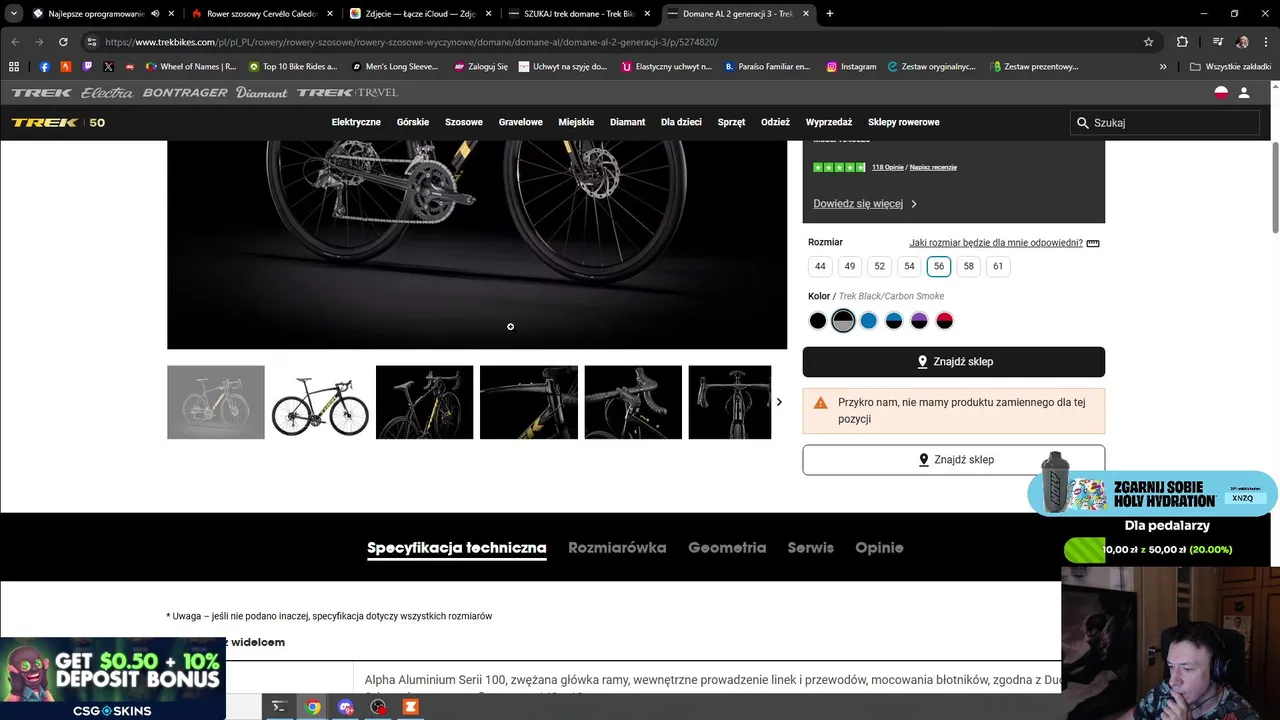Viewport: 1280px width, 720px height.
Task: Select frame size 56
Action: [938, 266]
